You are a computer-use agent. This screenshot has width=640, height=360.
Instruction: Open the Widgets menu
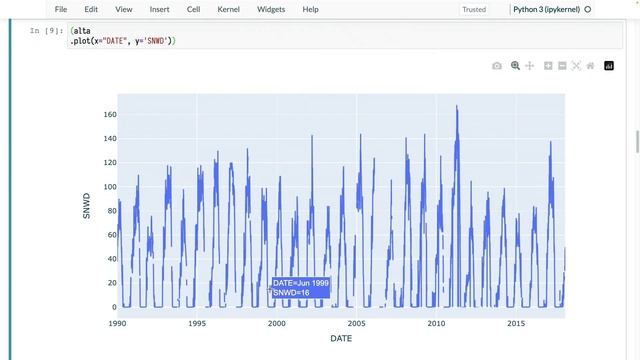[x=271, y=9]
